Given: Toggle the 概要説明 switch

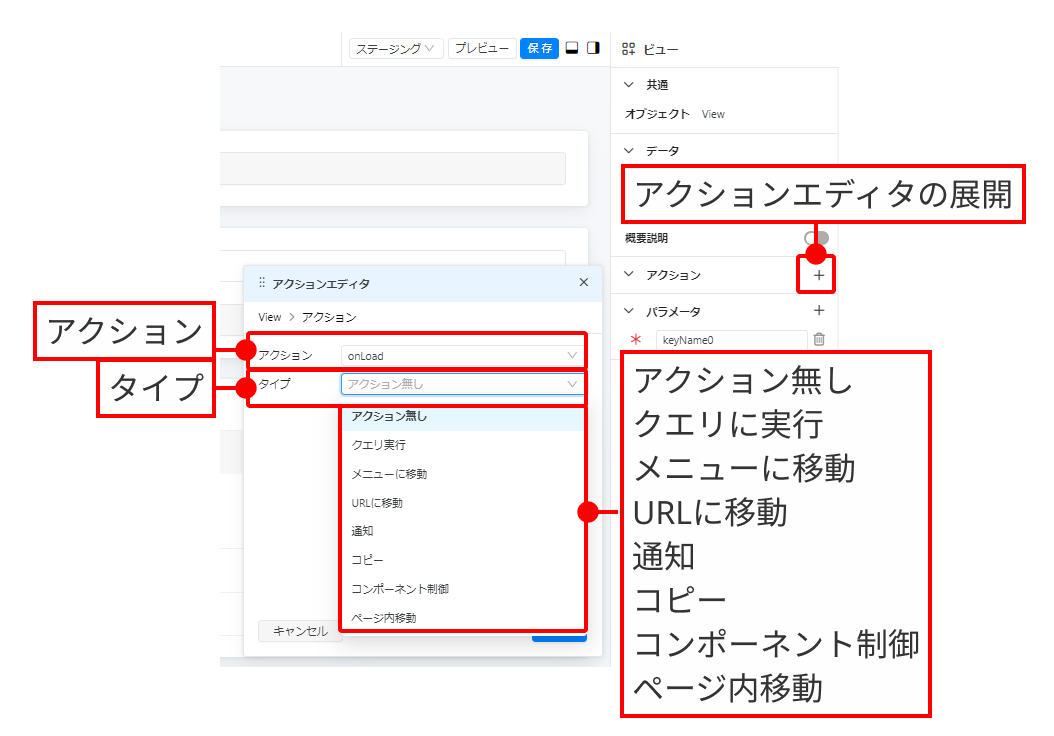Looking at the screenshot, I should click(816, 238).
